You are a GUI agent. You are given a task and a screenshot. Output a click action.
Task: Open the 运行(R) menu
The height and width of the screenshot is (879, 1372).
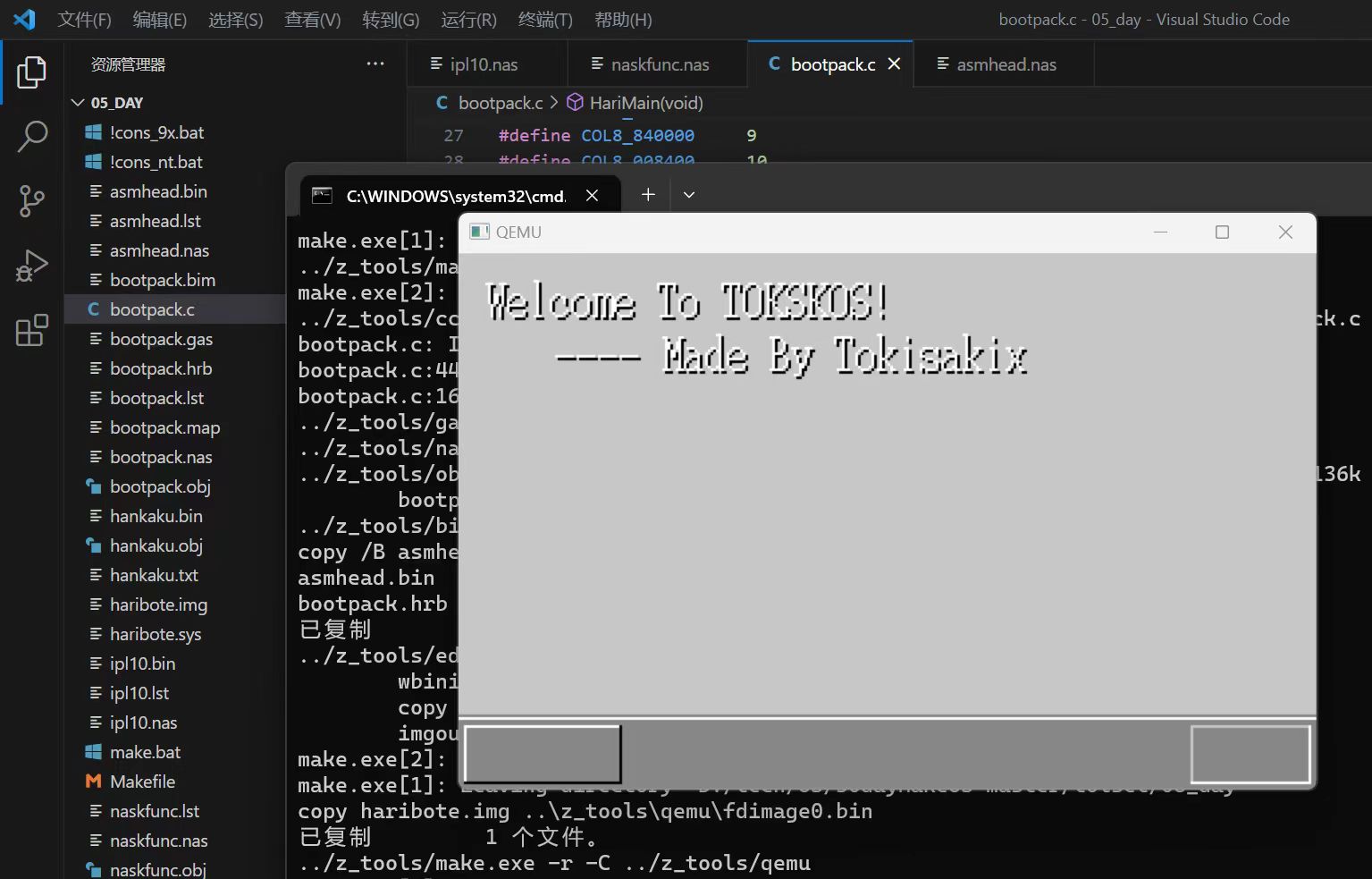pyautogui.click(x=469, y=20)
